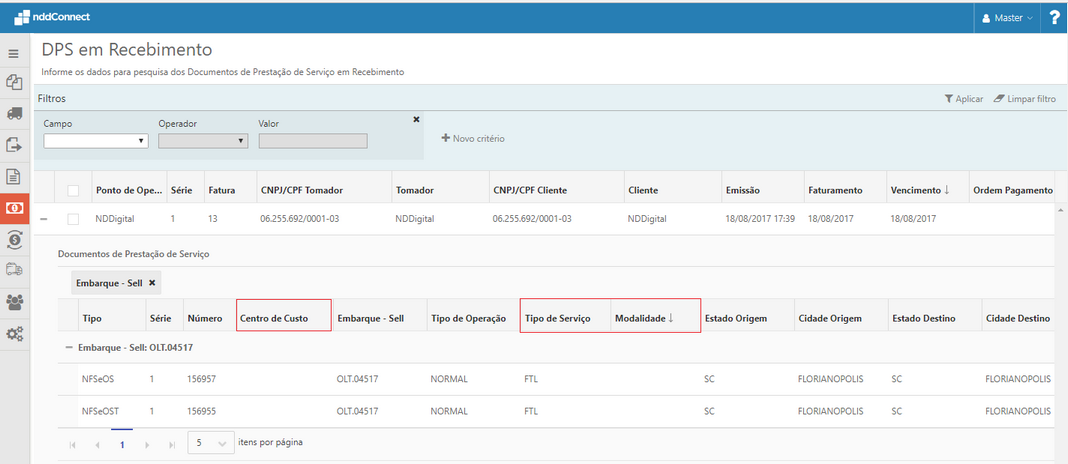Remove the Embarque - Sell grouping tag
The width and height of the screenshot is (1068, 464).
coord(152,283)
